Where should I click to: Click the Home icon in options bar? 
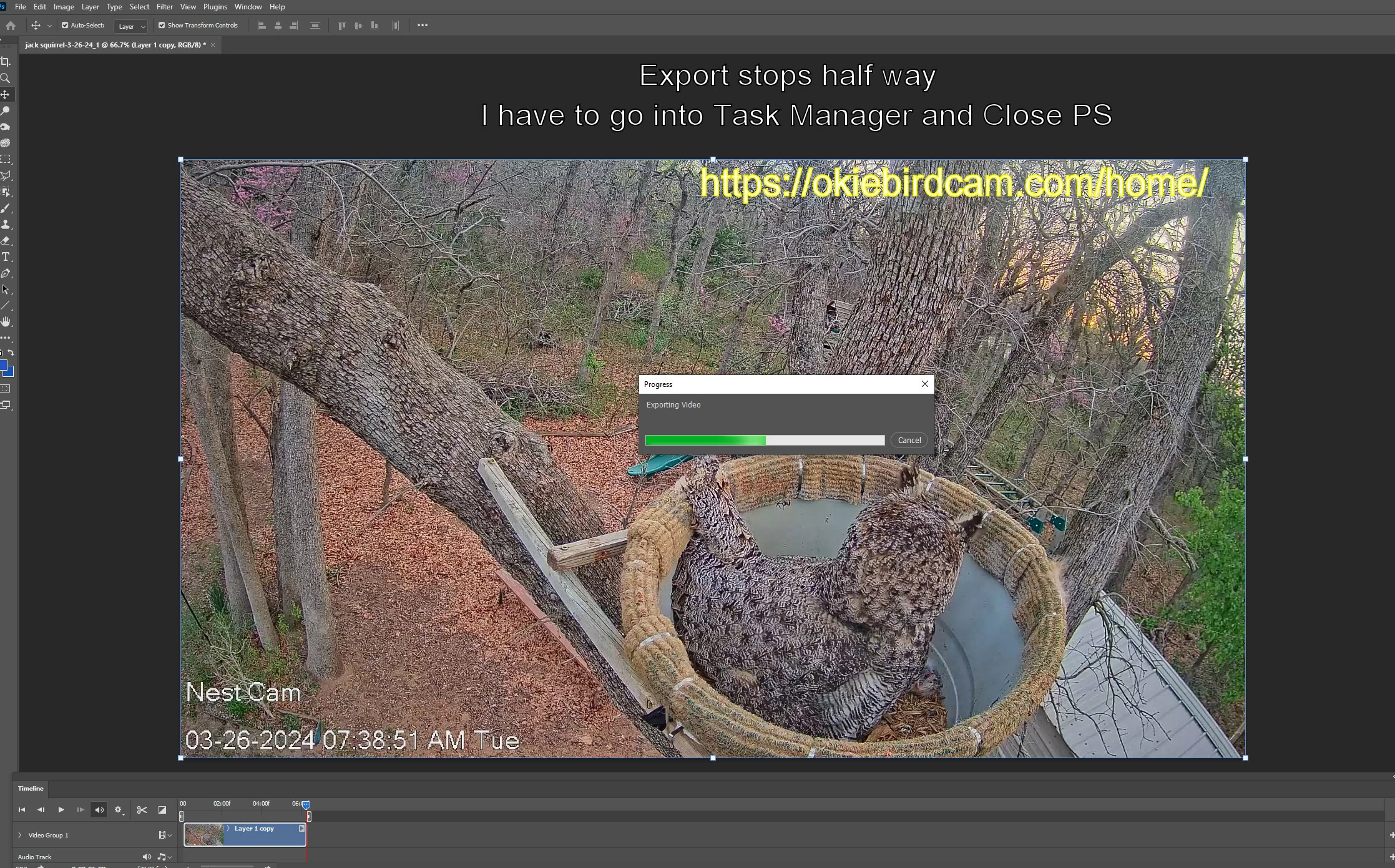coord(11,26)
